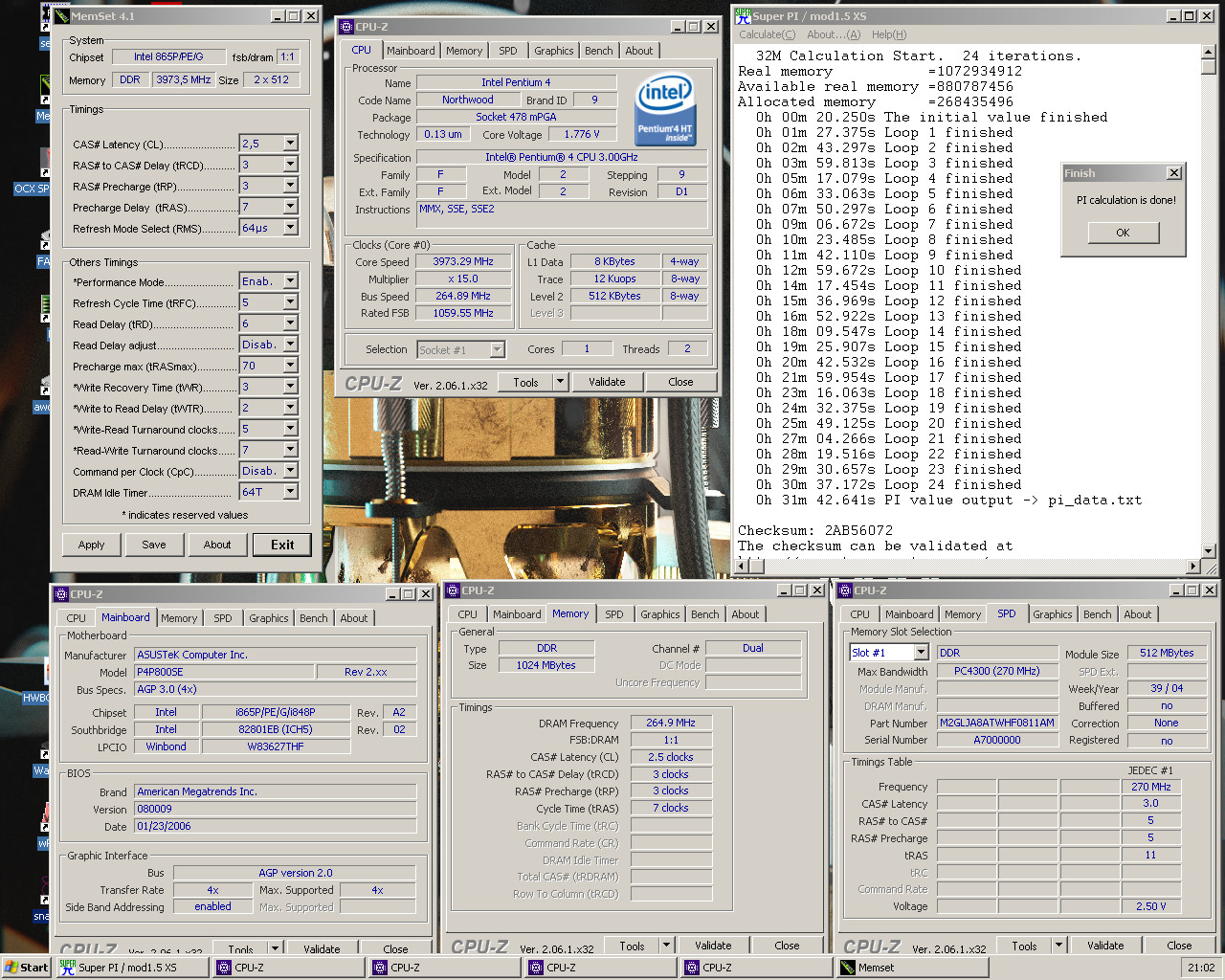Open the Read-Write Turnaround clocks dropdown

click(x=290, y=450)
